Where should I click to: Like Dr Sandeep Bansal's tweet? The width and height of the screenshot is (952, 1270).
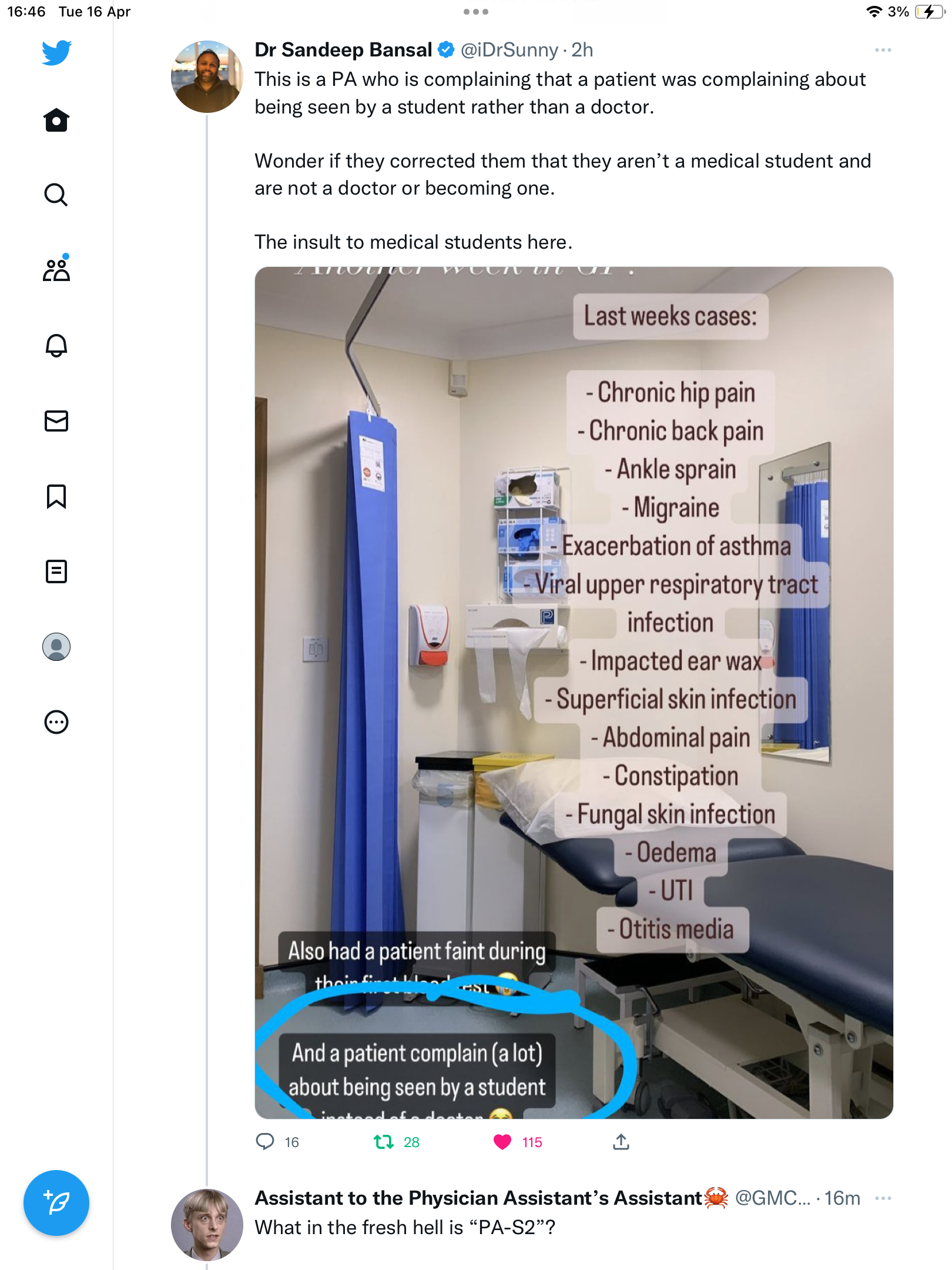click(x=502, y=1142)
